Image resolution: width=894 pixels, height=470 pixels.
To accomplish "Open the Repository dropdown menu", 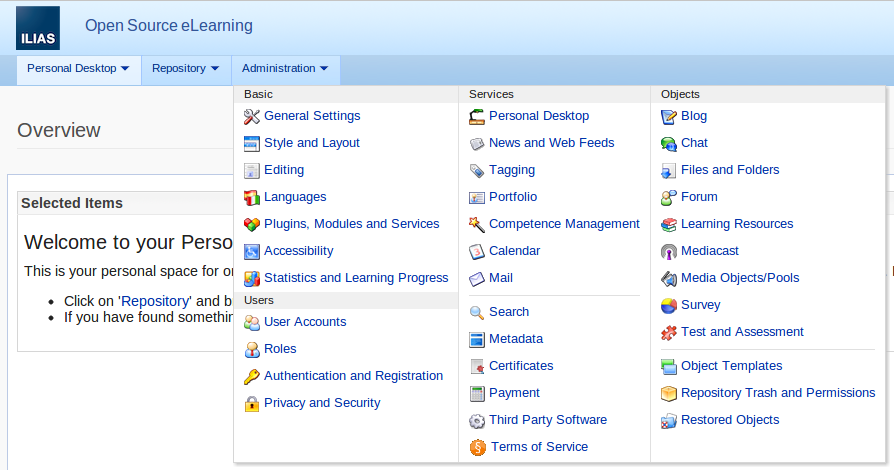I will coord(185,69).
